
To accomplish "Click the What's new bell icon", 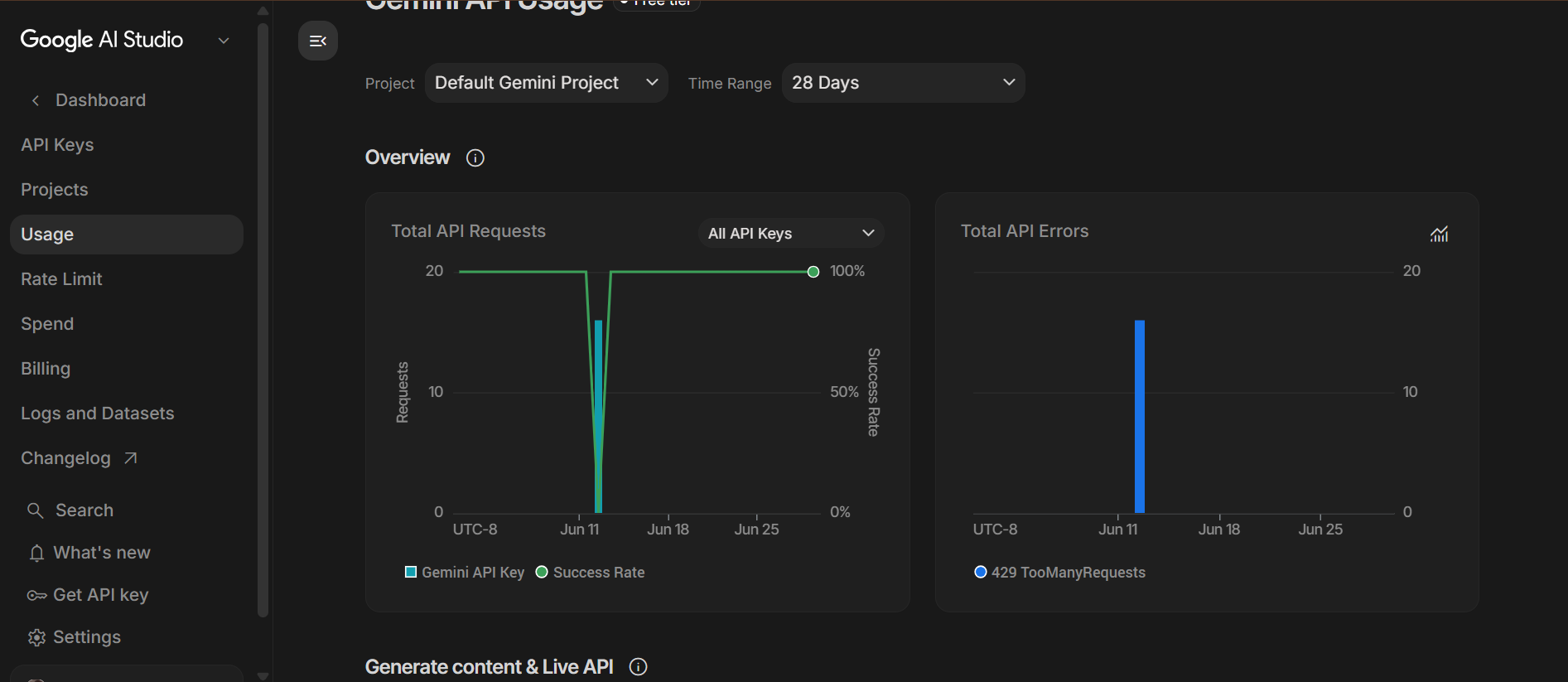I will (x=36, y=554).
